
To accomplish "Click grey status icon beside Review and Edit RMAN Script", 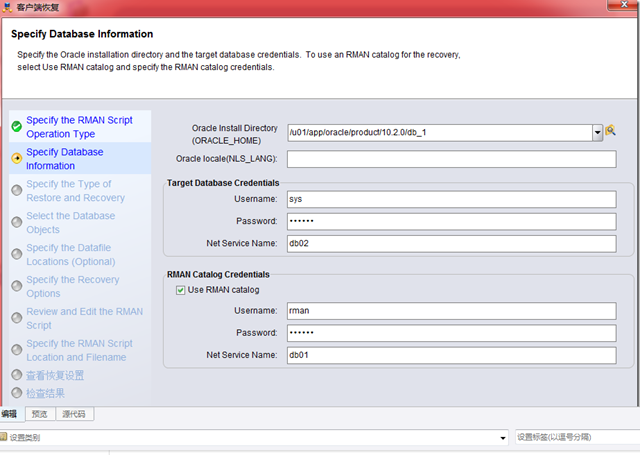I will point(17,317).
